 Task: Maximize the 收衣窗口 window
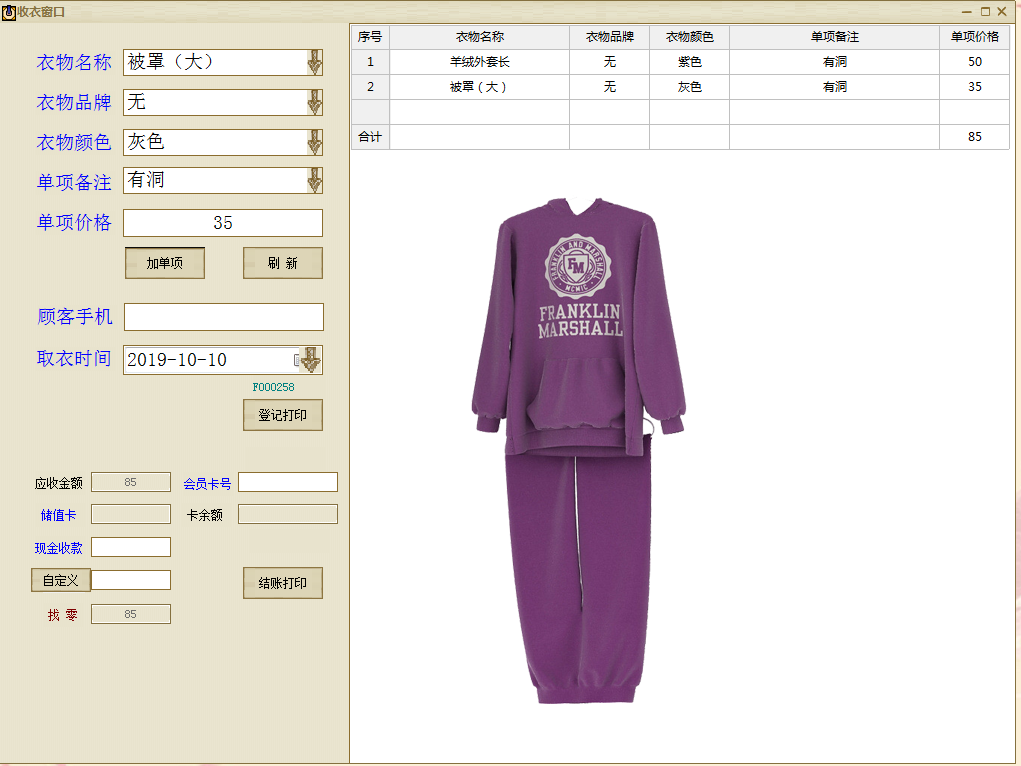point(985,12)
